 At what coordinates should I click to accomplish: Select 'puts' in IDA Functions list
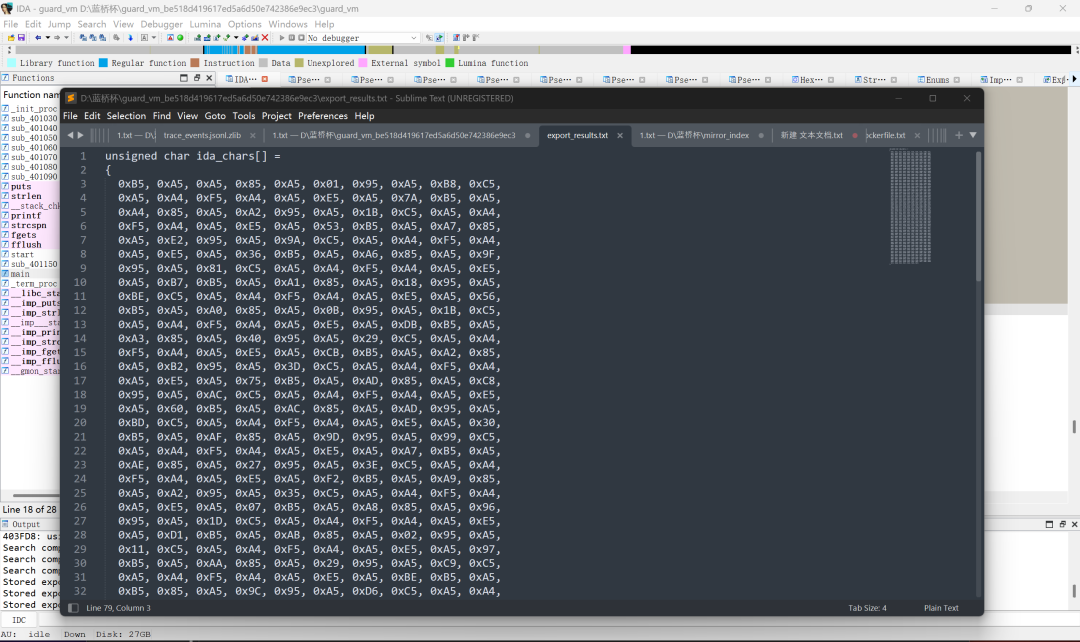(21, 187)
